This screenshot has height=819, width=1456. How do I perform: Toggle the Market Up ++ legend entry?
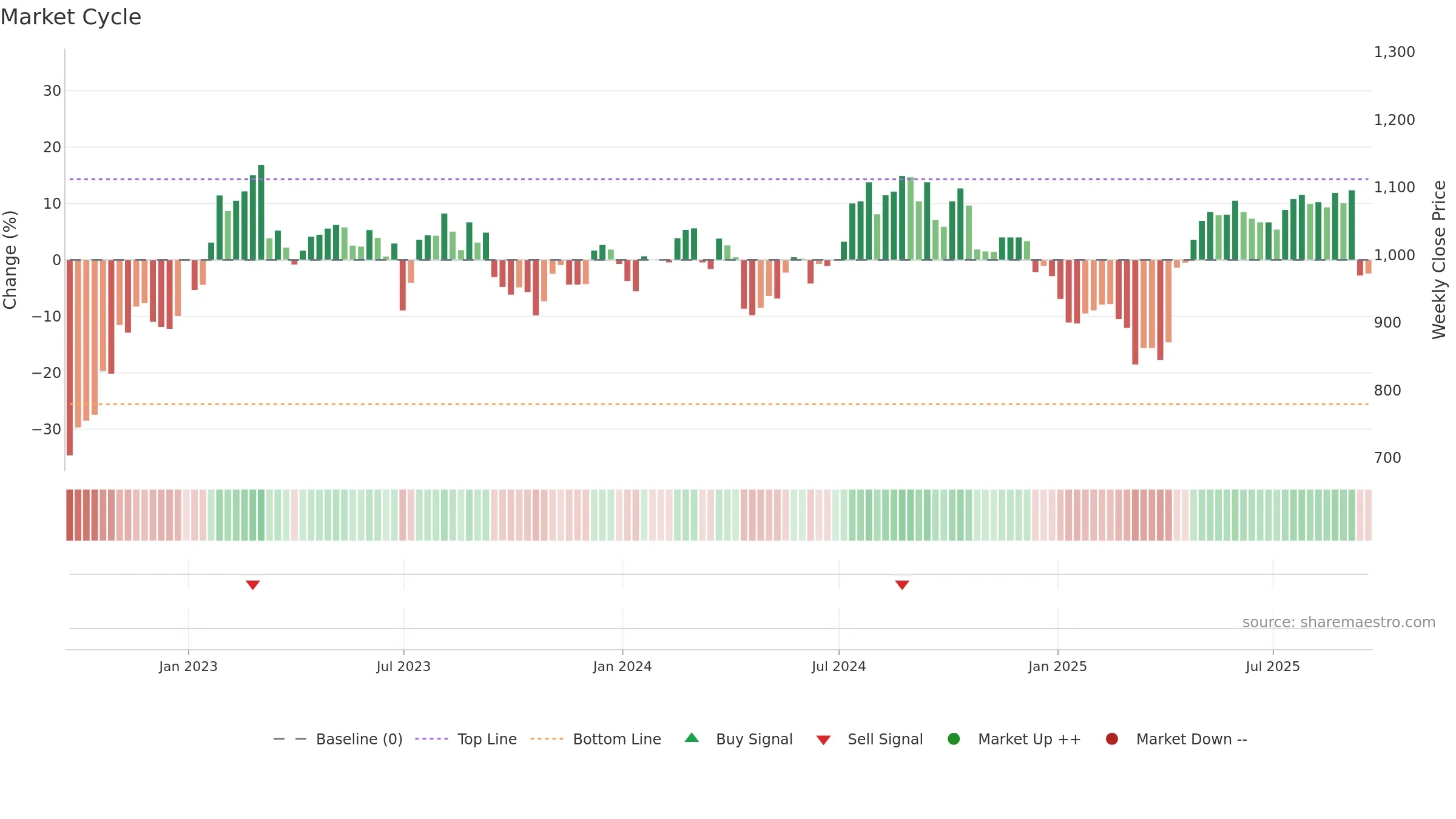(x=1014, y=739)
